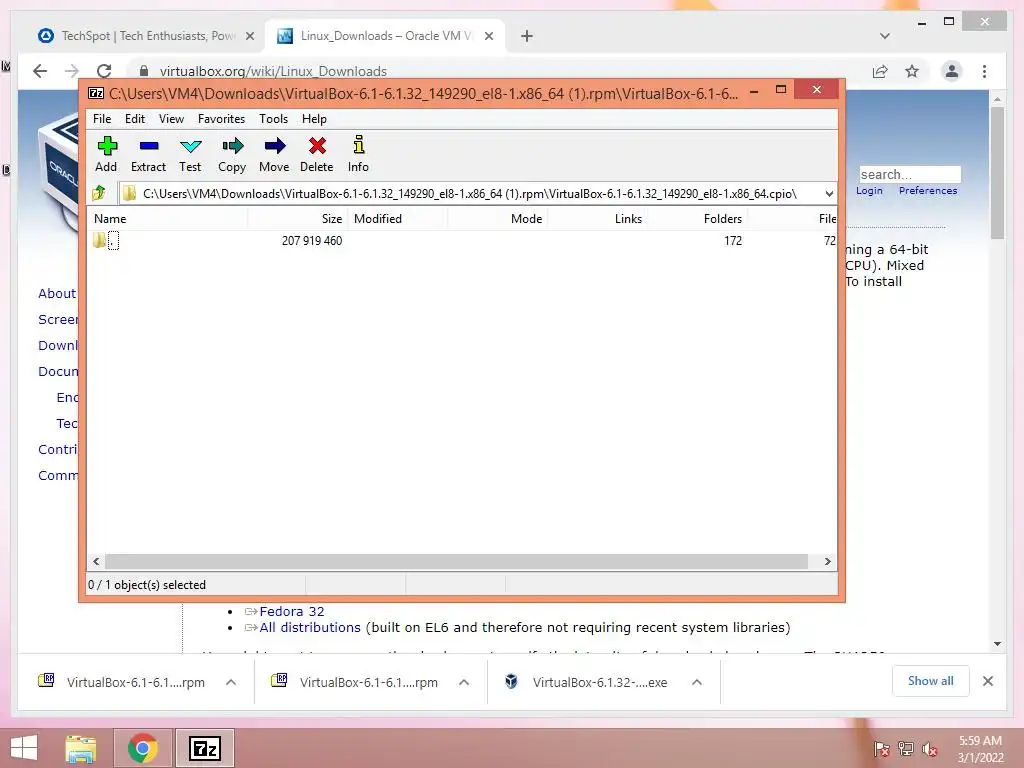Close the TechSpot tab
1024x768 pixels.
click(x=249, y=37)
